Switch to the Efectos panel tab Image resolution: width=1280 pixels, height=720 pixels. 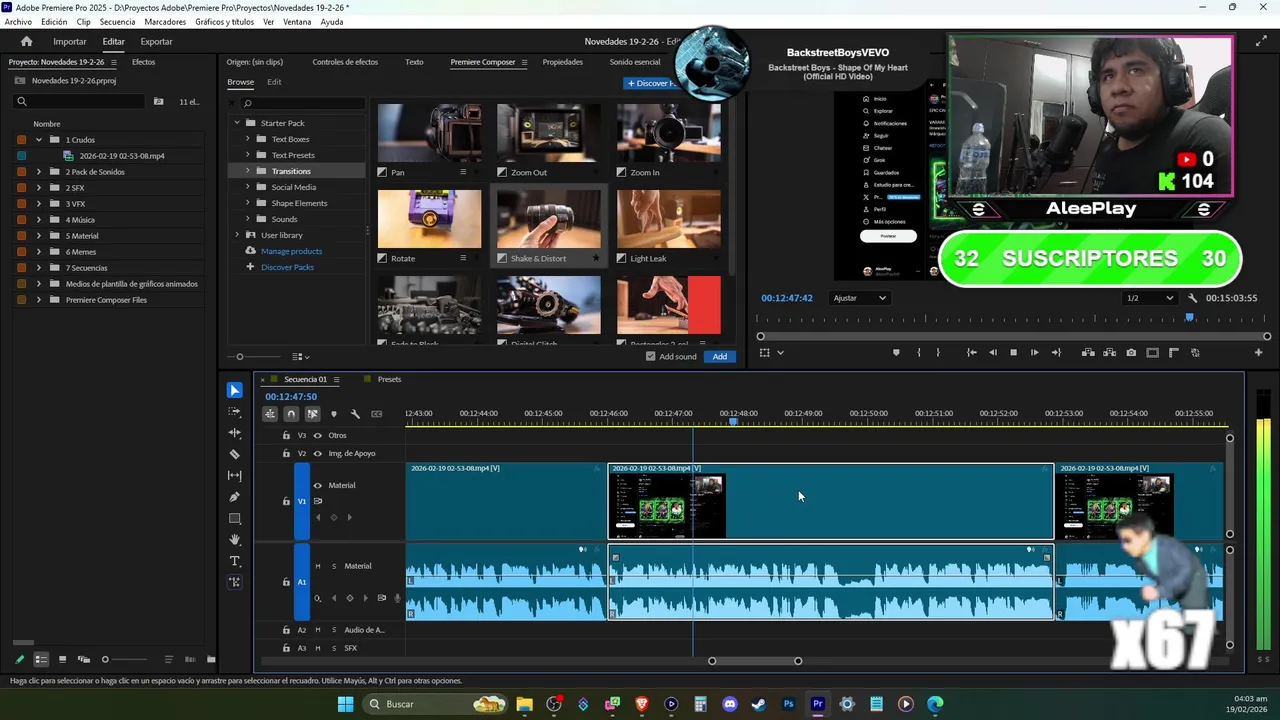tap(143, 62)
